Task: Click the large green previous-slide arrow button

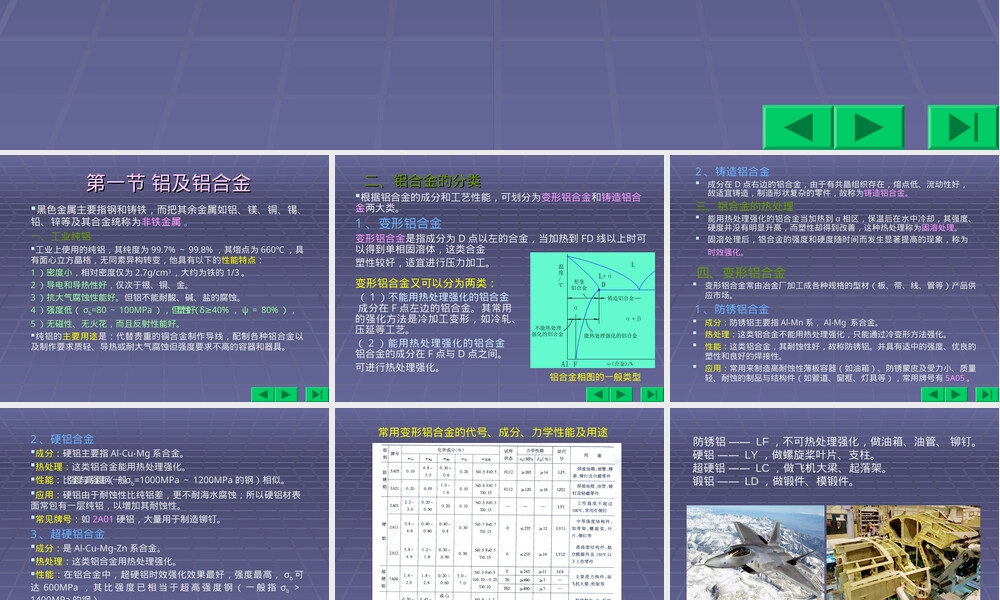Action: (798, 128)
